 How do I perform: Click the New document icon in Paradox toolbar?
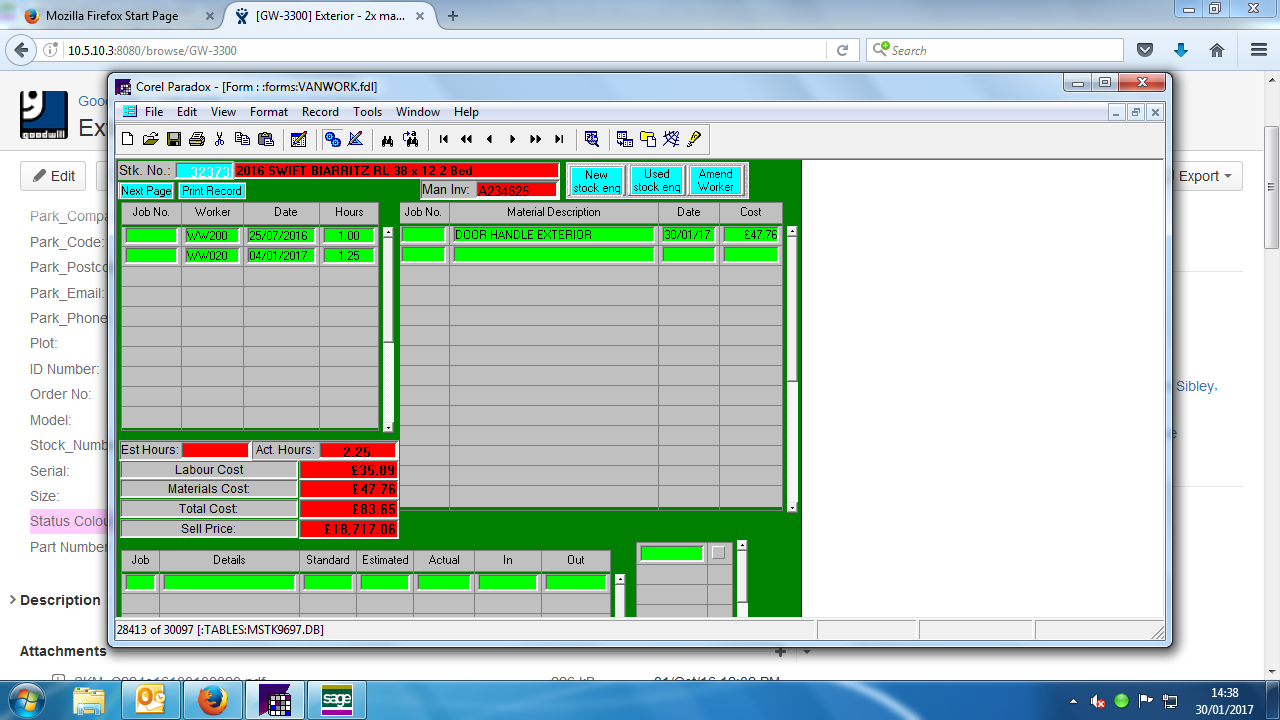tap(127, 139)
